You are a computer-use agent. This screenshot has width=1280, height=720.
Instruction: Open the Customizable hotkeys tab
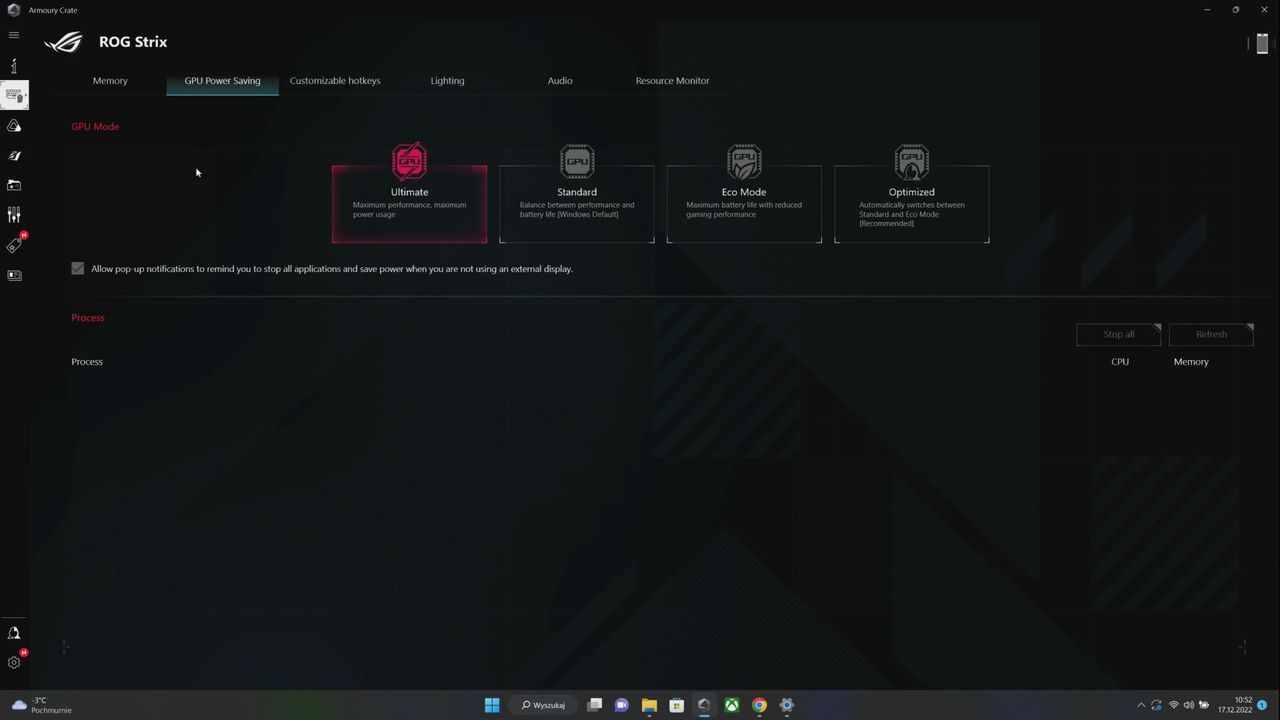pos(335,81)
